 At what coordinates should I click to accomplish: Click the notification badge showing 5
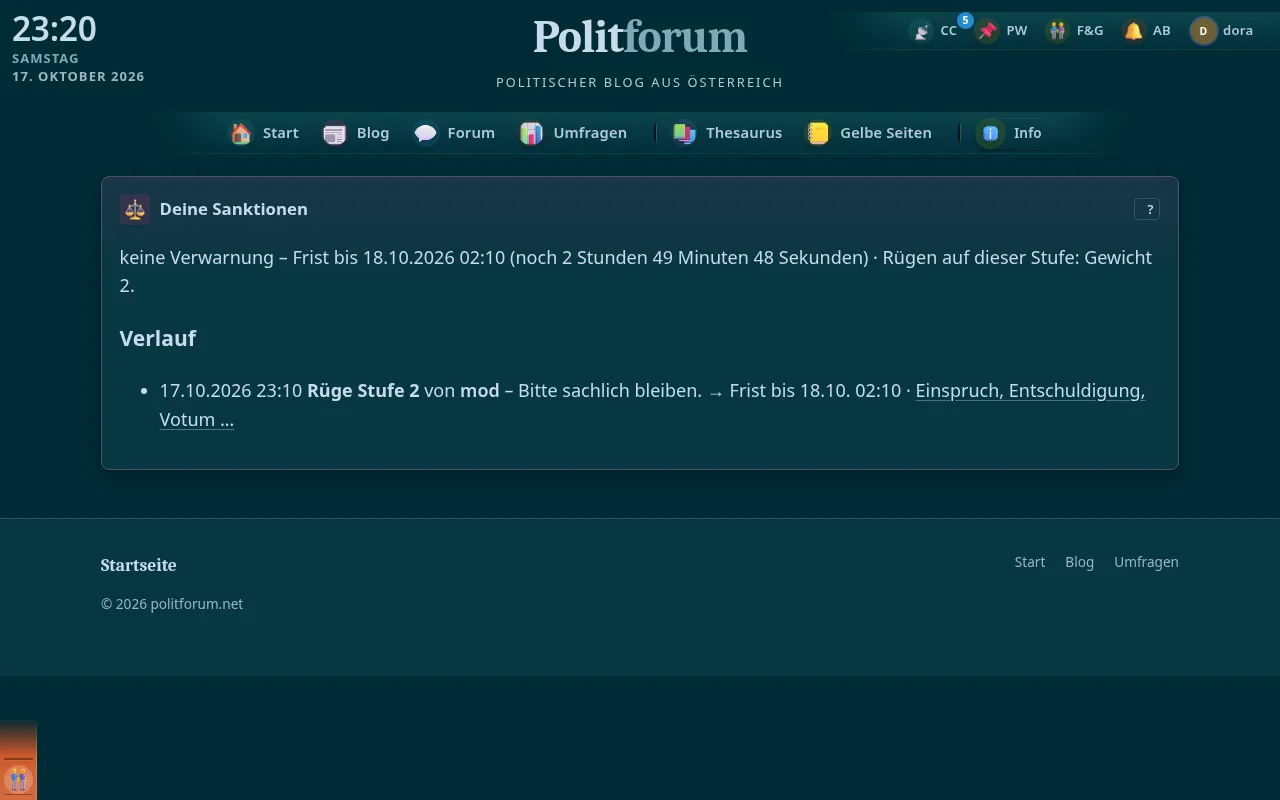tap(965, 20)
